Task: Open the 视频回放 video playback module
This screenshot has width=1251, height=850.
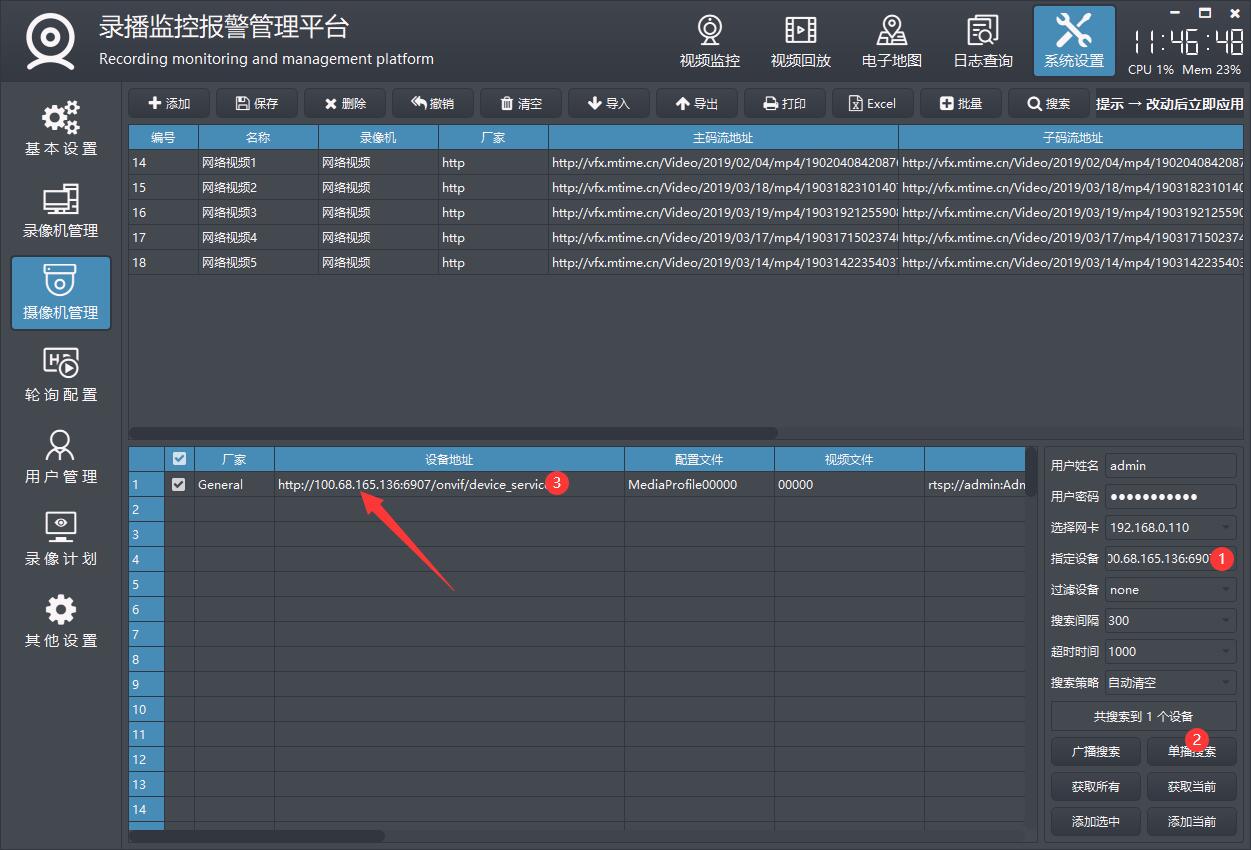Action: click(x=800, y=42)
